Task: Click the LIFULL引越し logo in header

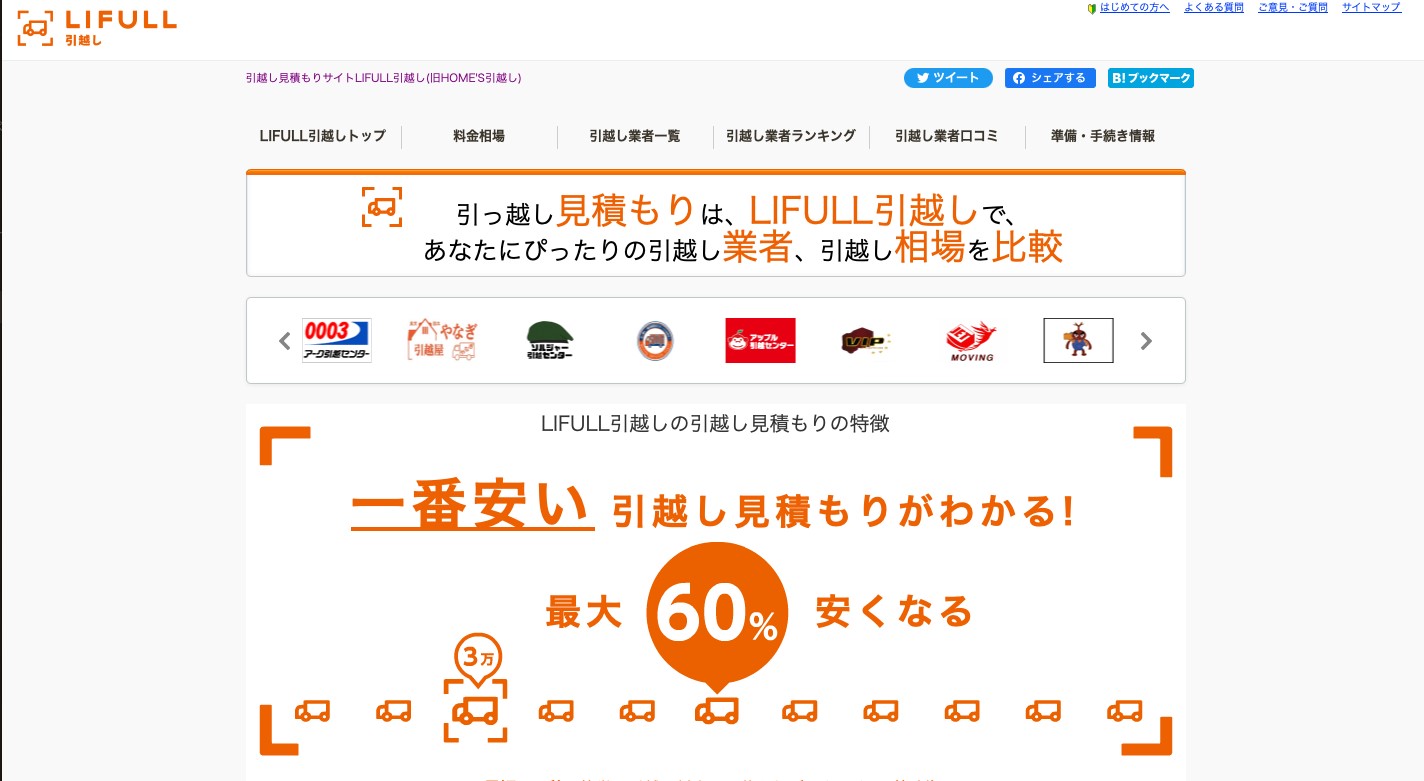Action: (x=97, y=29)
